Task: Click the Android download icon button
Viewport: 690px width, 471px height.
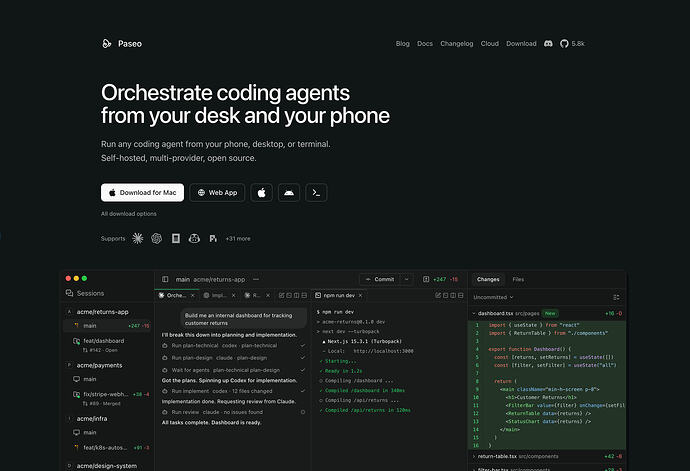Action: 289,193
